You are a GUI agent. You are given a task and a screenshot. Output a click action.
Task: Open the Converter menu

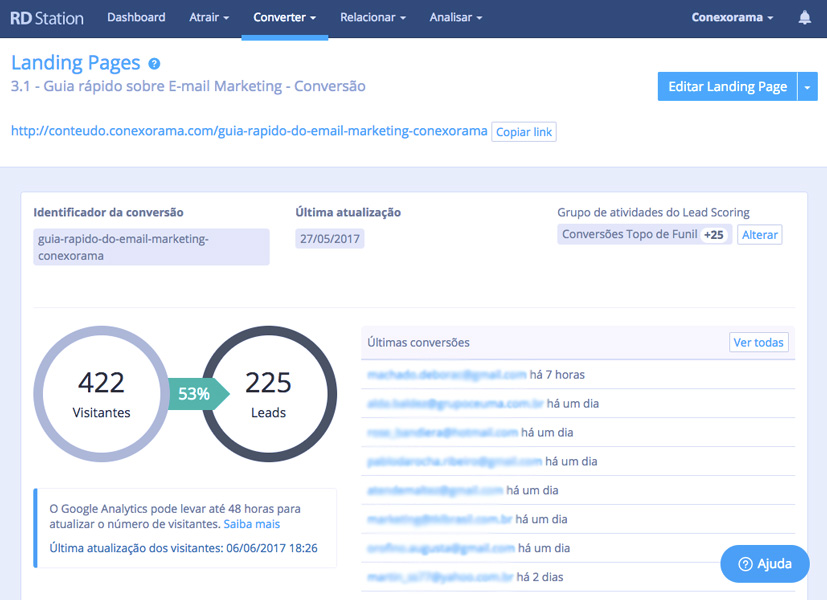[x=284, y=18]
